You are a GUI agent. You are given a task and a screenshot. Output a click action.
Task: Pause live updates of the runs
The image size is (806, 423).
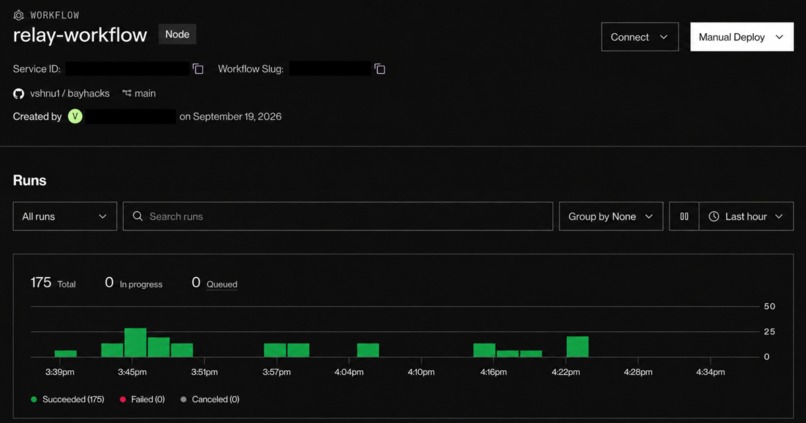[x=684, y=216]
